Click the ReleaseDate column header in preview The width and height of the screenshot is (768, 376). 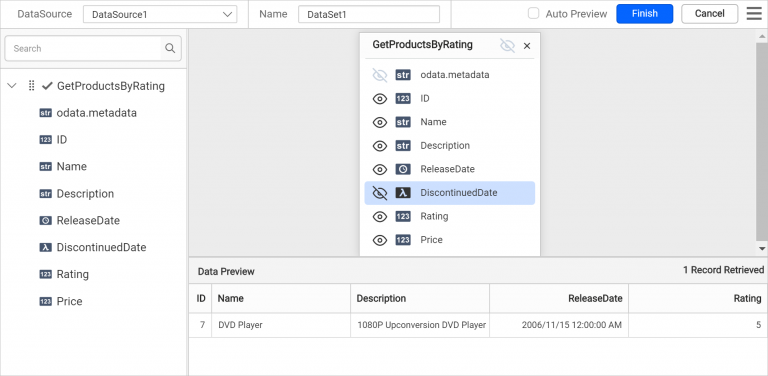(559, 298)
